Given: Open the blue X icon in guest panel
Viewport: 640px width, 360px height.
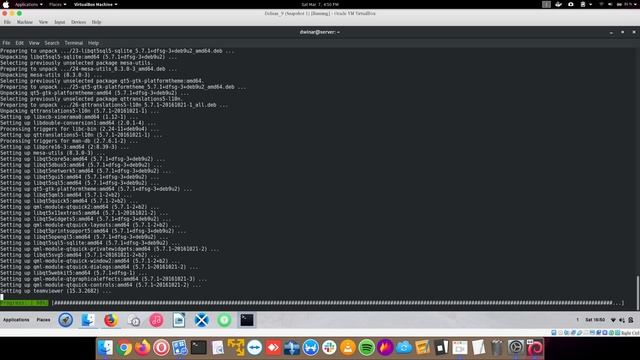Looking at the screenshot, I should [201, 320].
